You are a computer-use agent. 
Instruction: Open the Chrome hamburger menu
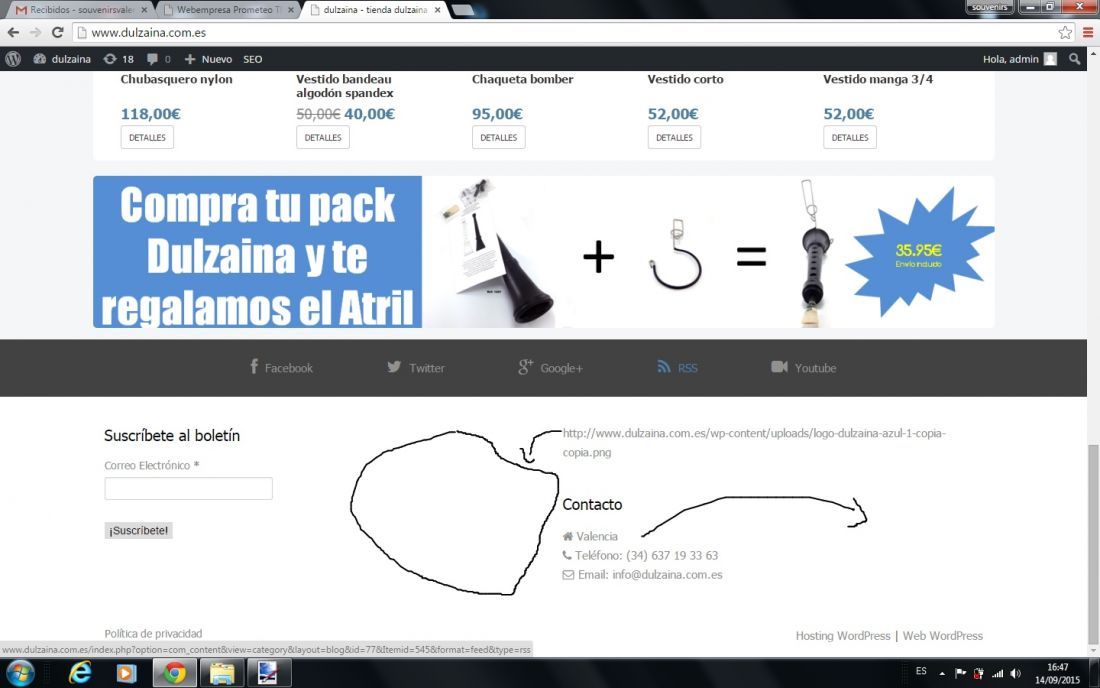[1088, 32]
